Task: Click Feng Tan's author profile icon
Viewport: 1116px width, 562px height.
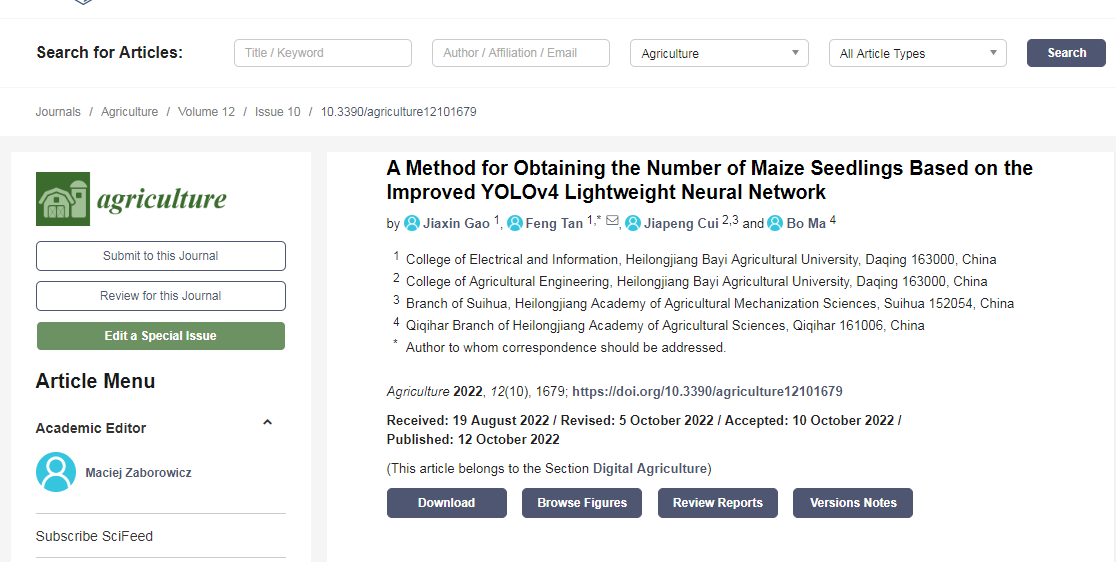Action: 515,223
